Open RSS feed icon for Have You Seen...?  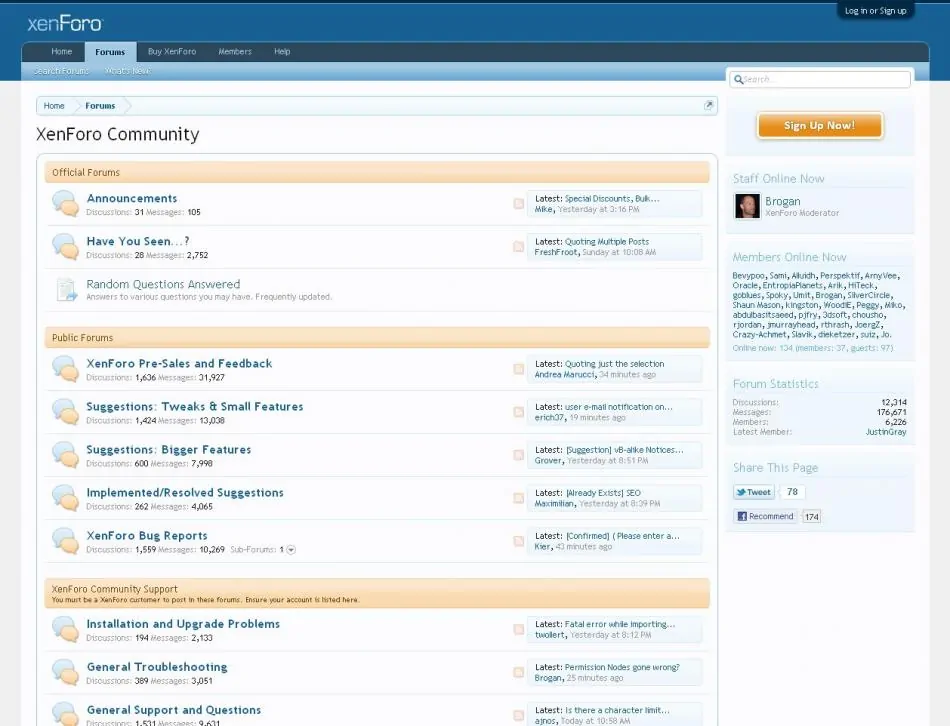[519, 247]
